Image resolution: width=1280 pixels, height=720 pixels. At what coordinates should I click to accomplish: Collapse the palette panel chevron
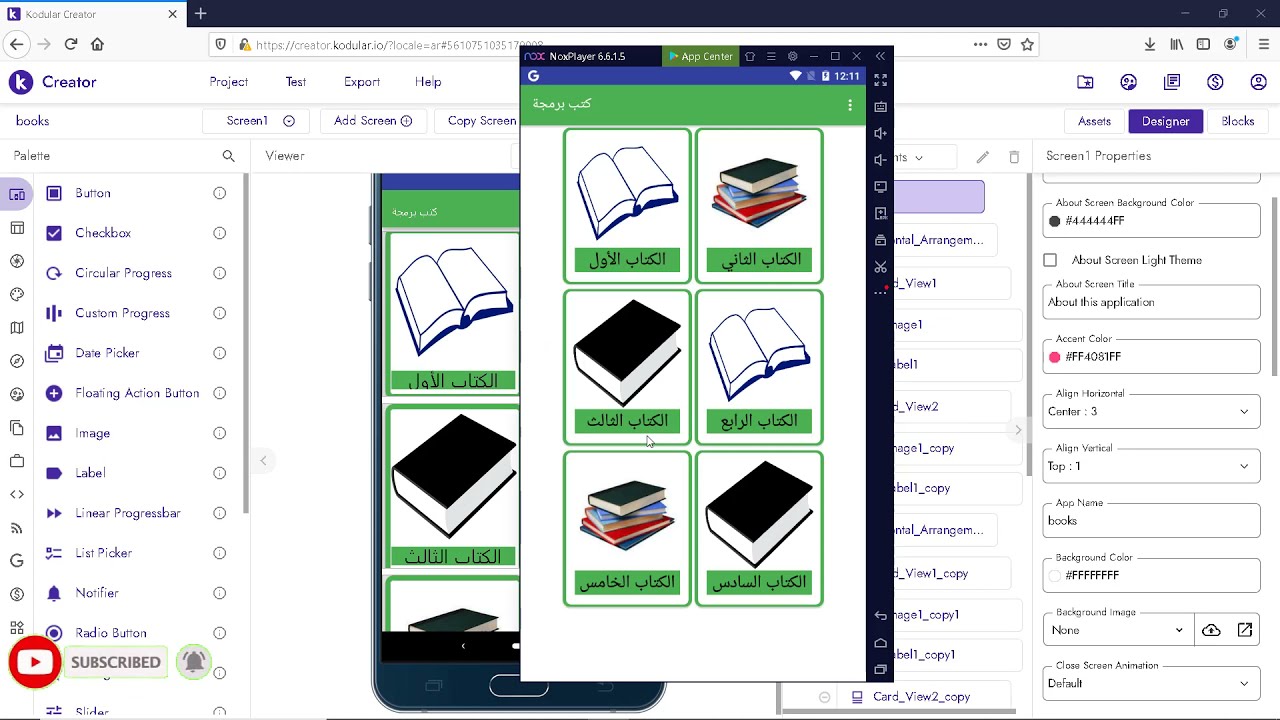click(x=264, y=461)
